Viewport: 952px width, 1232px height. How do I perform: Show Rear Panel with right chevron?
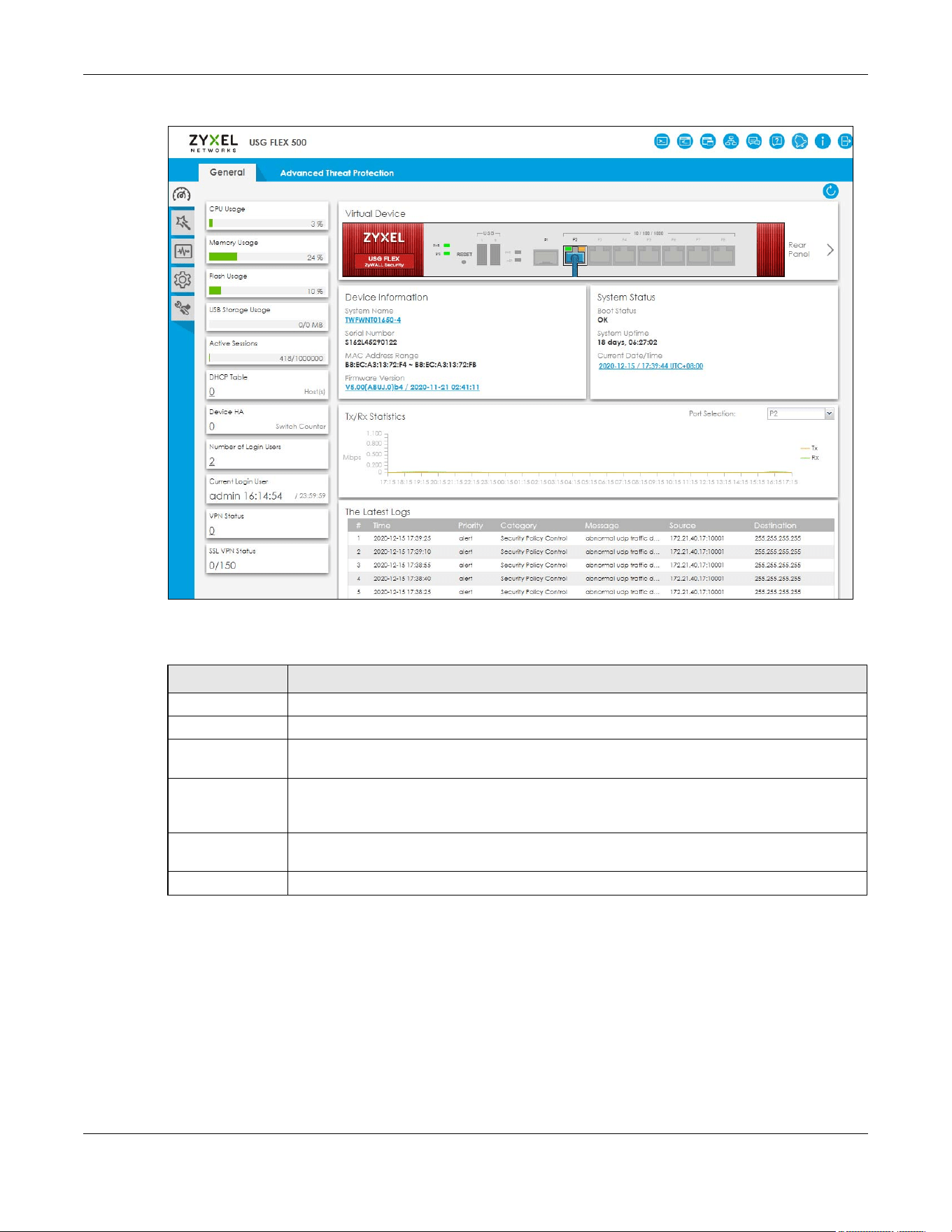pos(830,250)
